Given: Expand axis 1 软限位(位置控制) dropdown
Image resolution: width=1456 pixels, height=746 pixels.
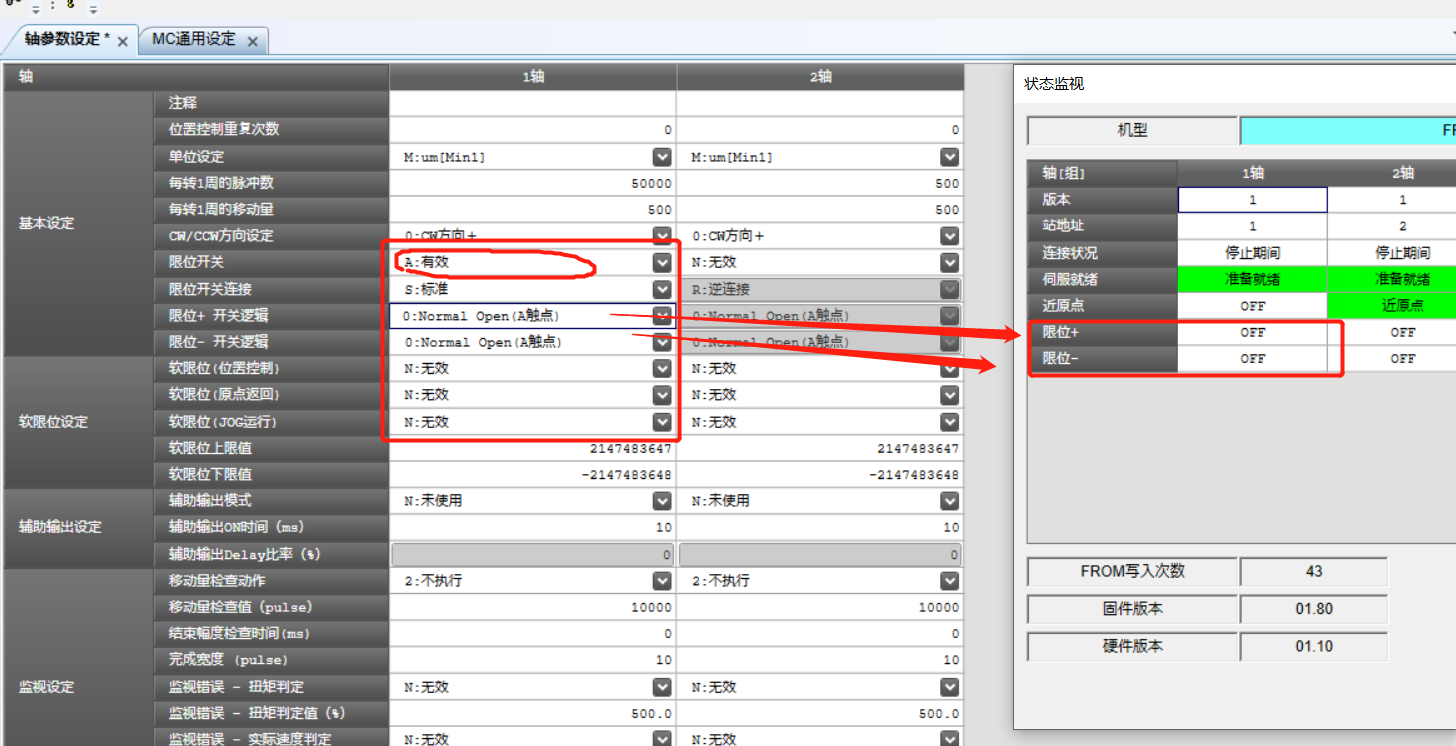Looking at the screenshot, I should click(661, 369).
